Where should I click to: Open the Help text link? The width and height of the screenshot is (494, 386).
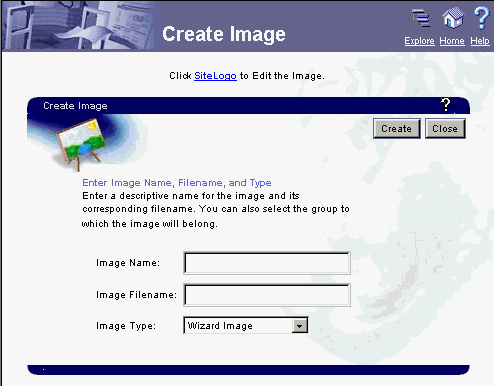pyautogui.click(x=480, y=41)
